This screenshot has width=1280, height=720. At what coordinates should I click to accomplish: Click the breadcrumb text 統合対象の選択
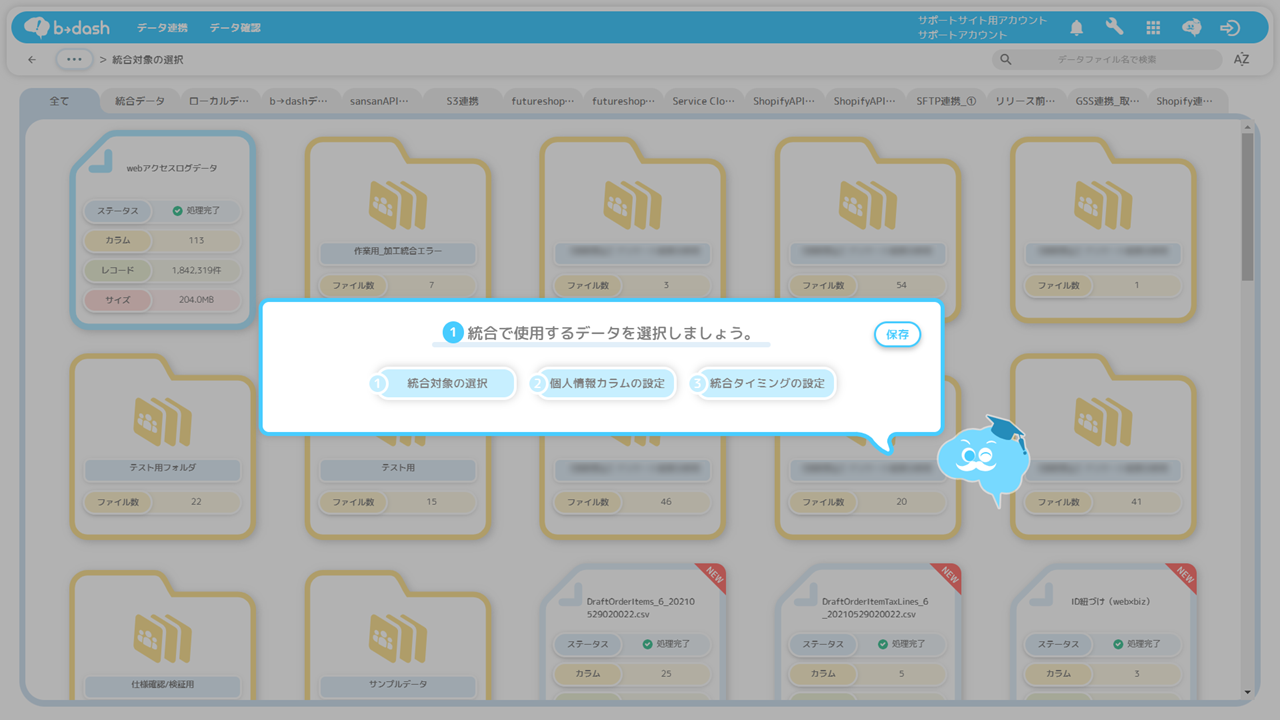(148, 60)
